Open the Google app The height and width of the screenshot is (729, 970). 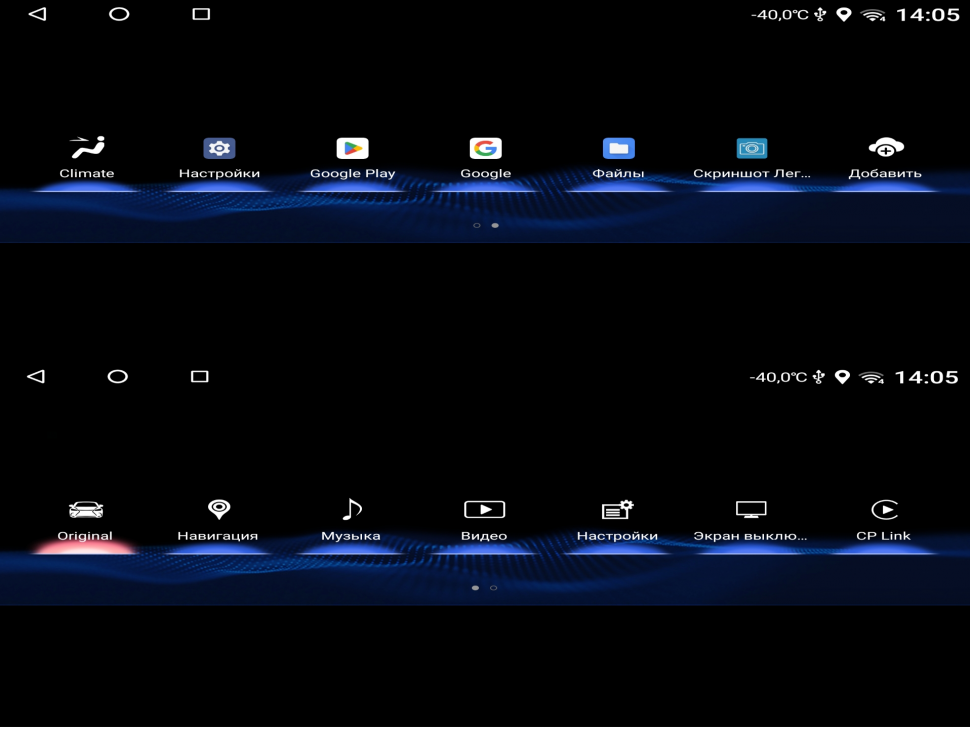pos(486,149)
